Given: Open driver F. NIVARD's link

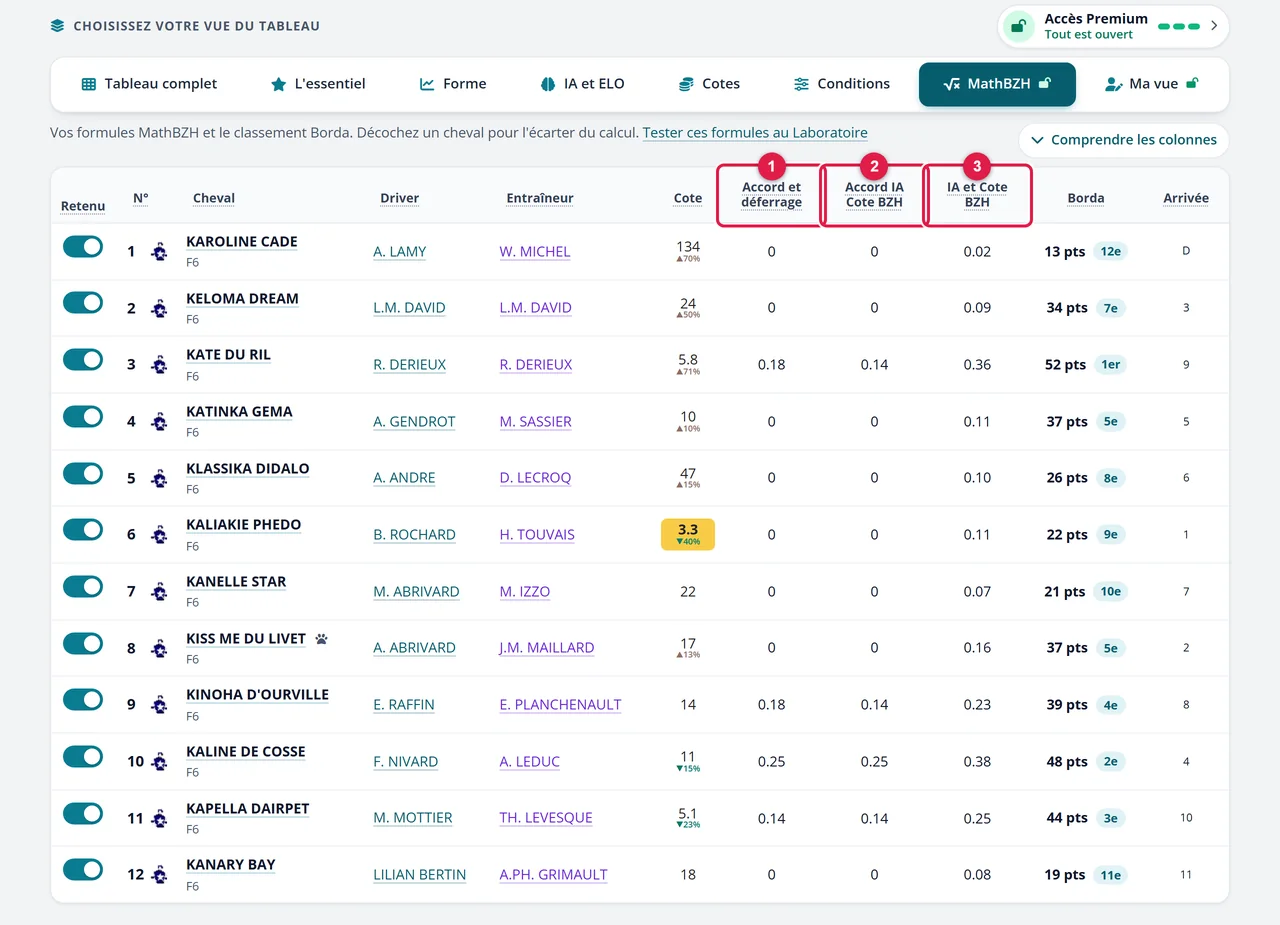Looking at the screenshot, I should click(x=406, y=762).
